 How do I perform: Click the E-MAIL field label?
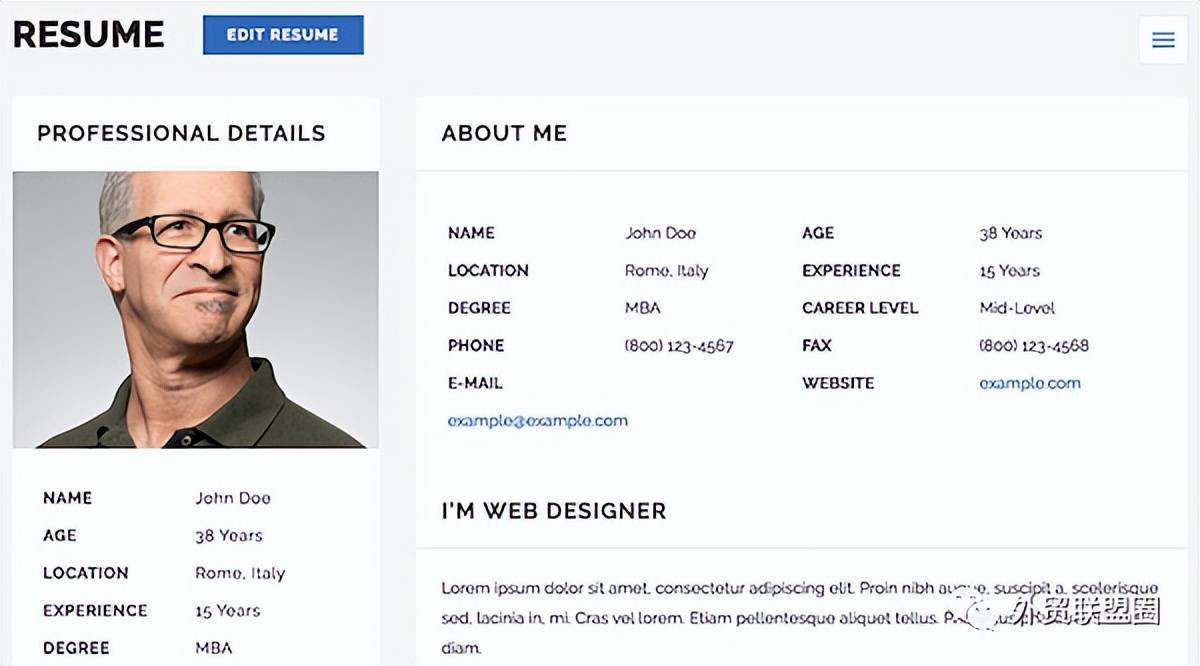[475, 383]
